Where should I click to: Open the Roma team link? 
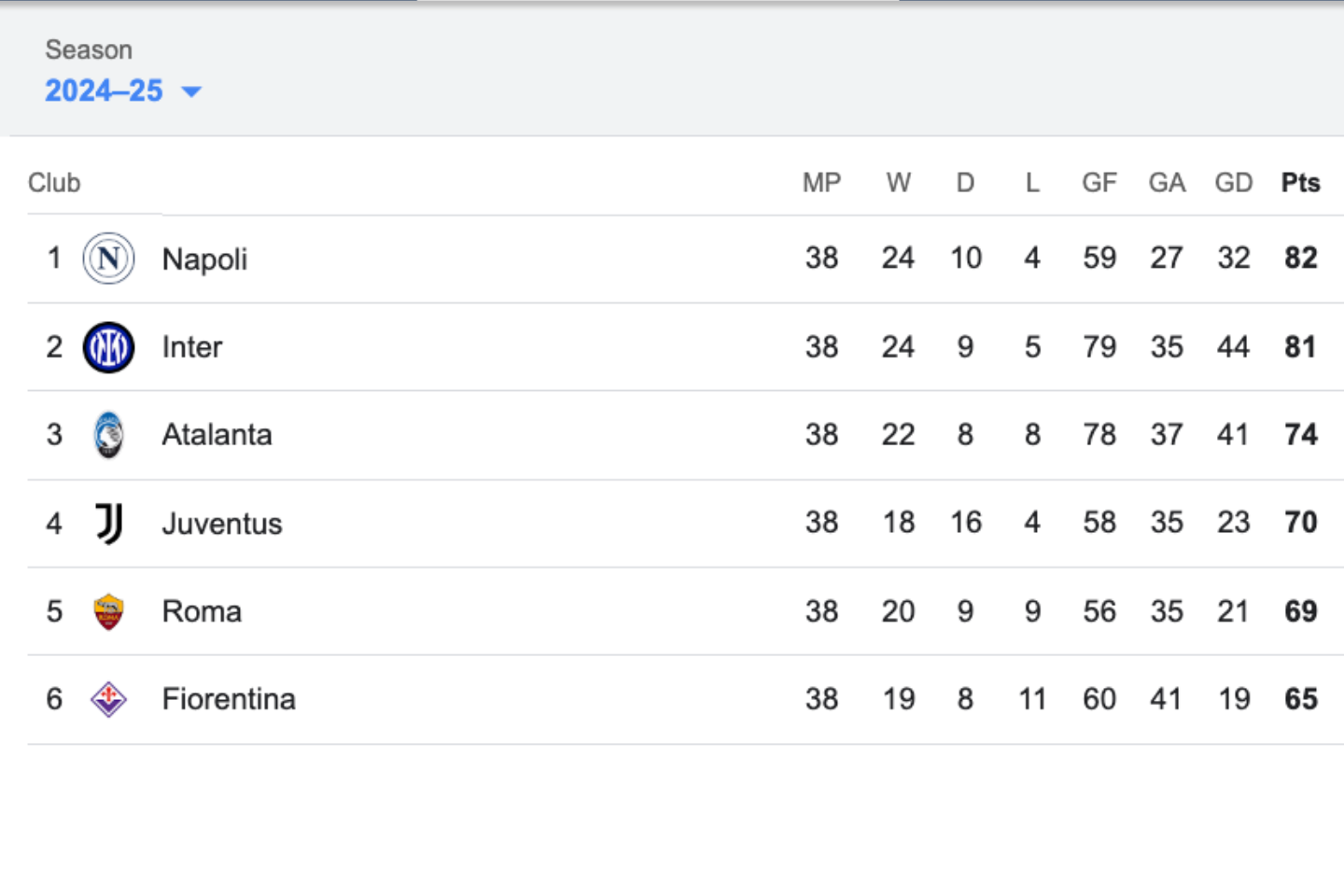coord(202,611)
